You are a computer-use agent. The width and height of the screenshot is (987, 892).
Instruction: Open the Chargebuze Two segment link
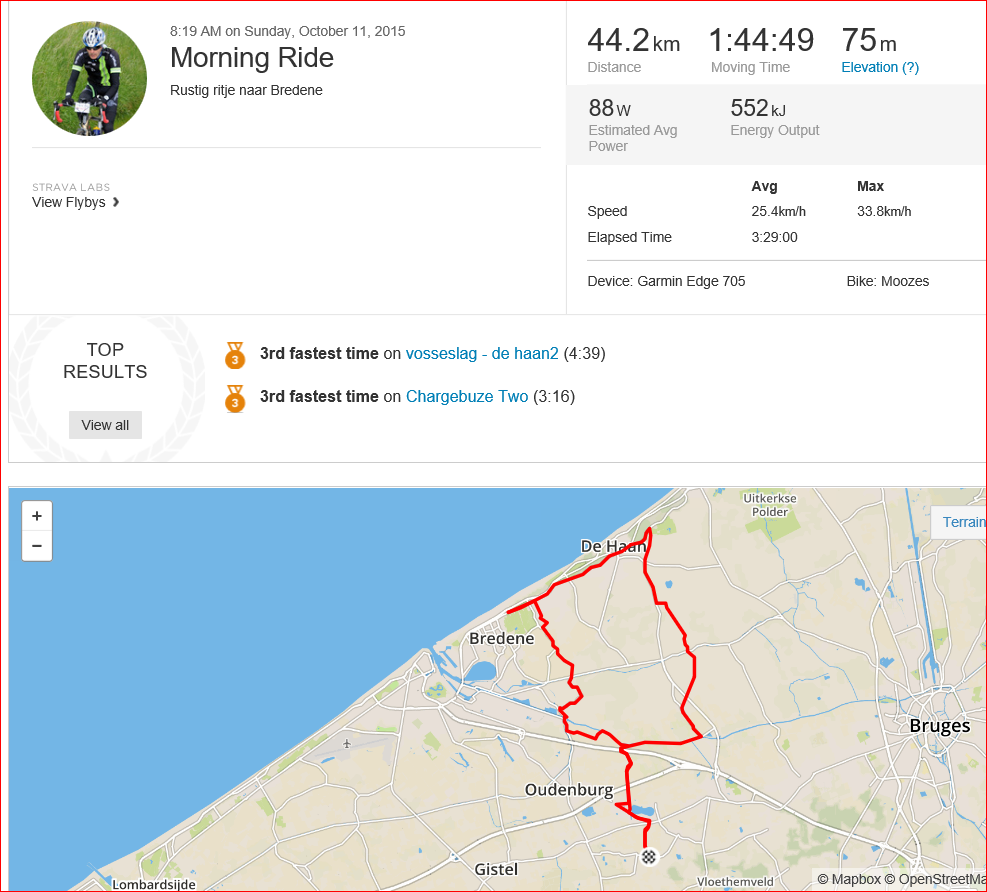[x=467, y=396]
